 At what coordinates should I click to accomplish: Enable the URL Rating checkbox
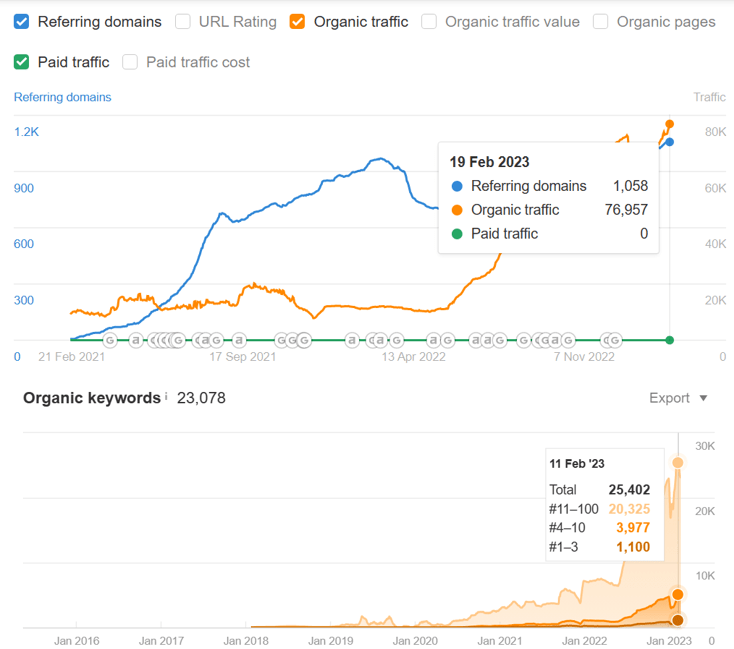pos(183,21)
